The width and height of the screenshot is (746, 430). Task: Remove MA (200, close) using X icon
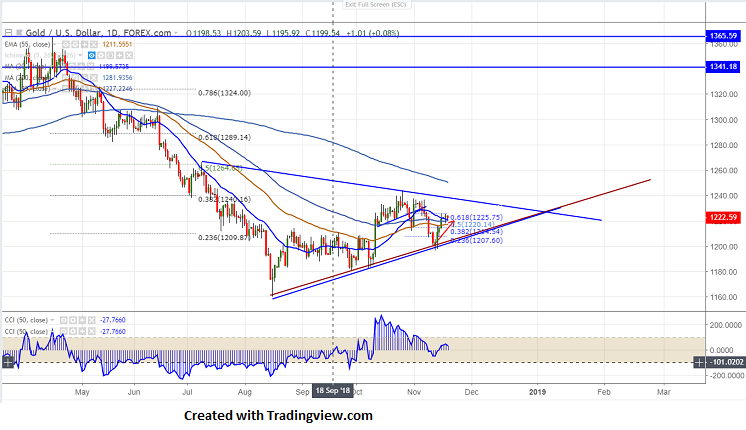point(94,78)
